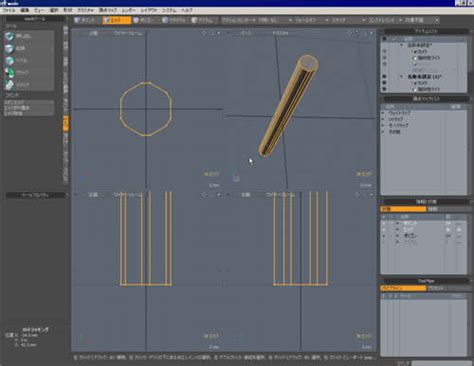474x366 pixels.
Task: Open the 対称 symmetry dropdown
Action: pos(275,20)
